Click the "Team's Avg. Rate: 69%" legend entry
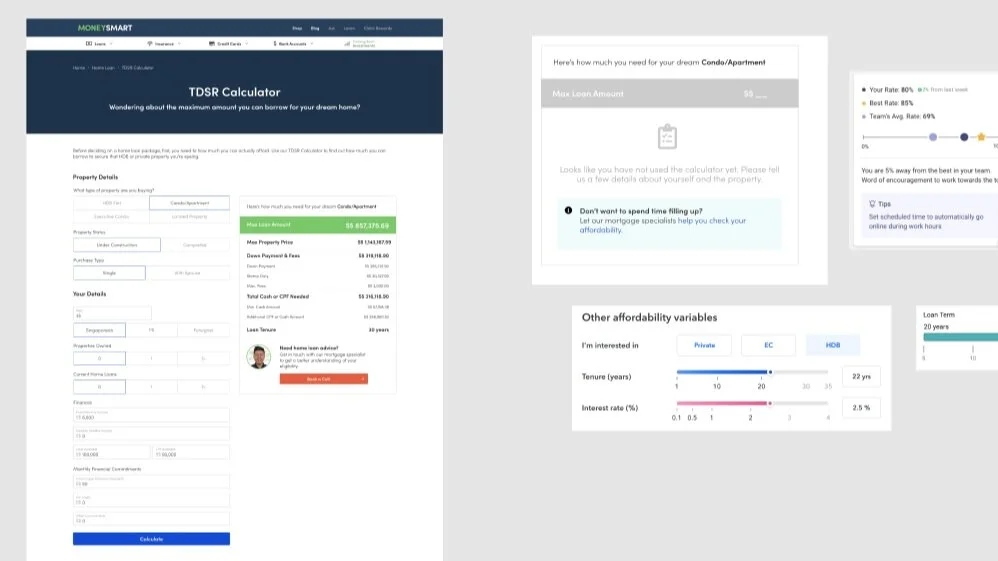The height and width of the screenshot is (561, 998). [898, 116]
